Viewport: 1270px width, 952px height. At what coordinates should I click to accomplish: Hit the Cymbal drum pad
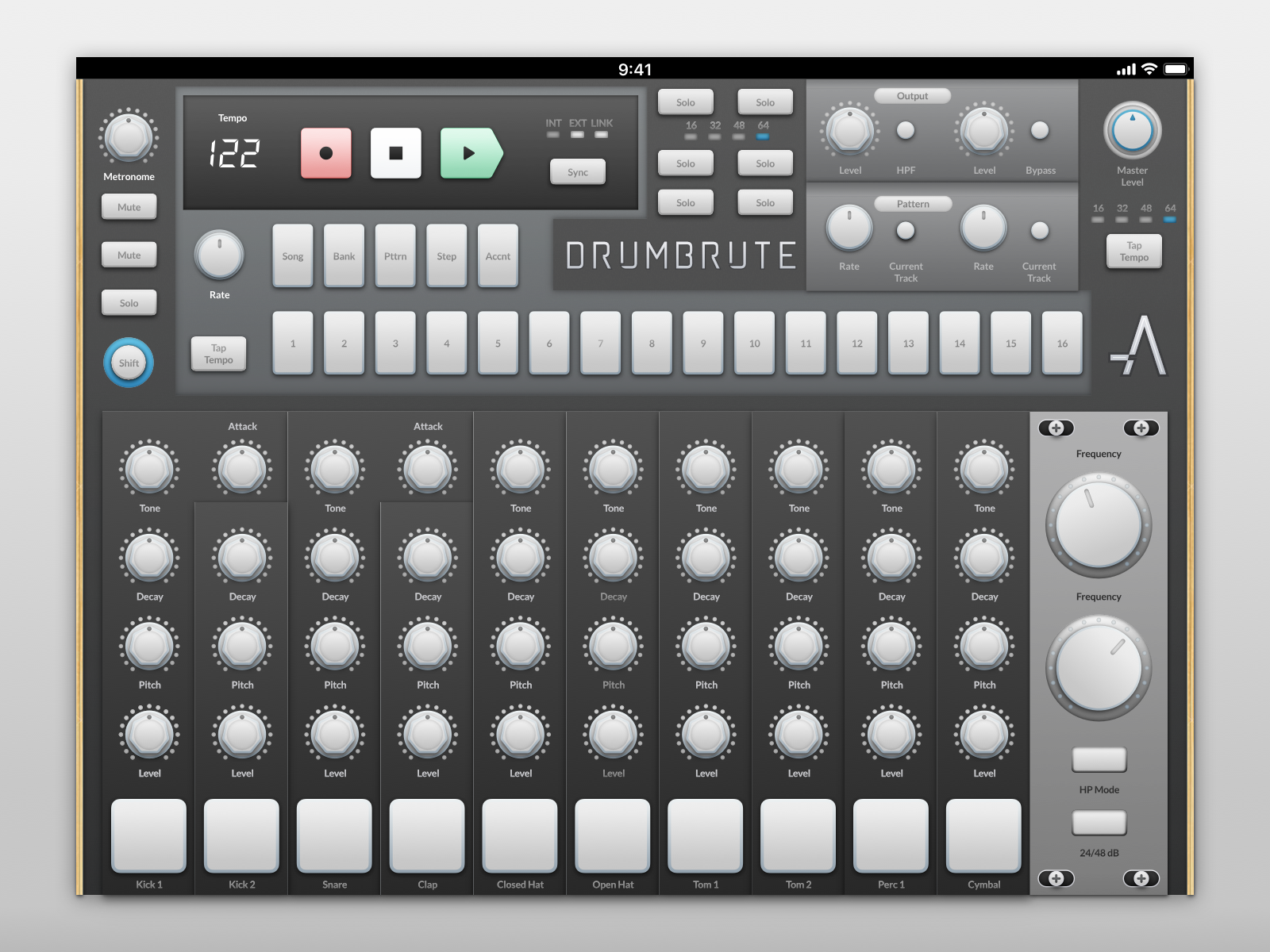click(x=984, y=835)
